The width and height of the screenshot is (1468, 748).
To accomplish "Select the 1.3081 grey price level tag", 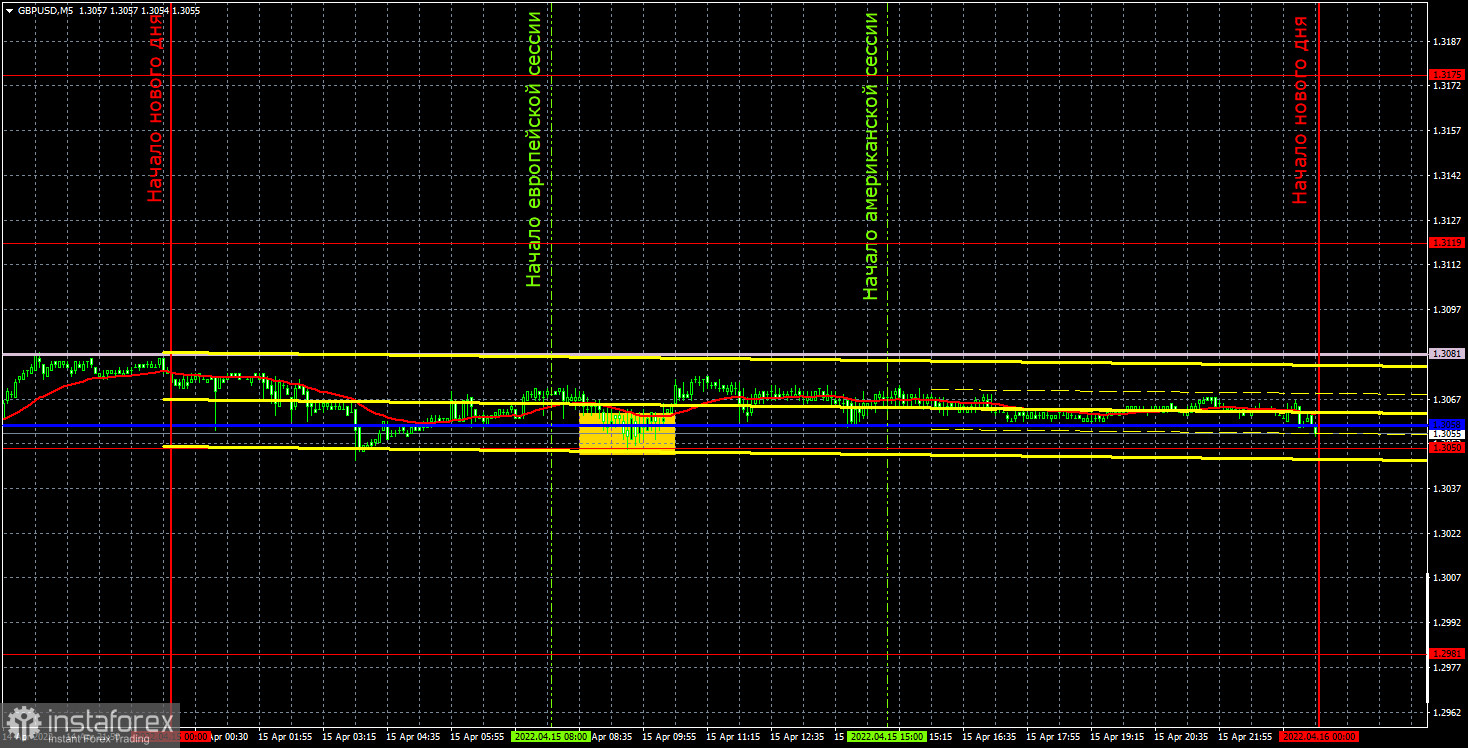I will (1447, 354).
